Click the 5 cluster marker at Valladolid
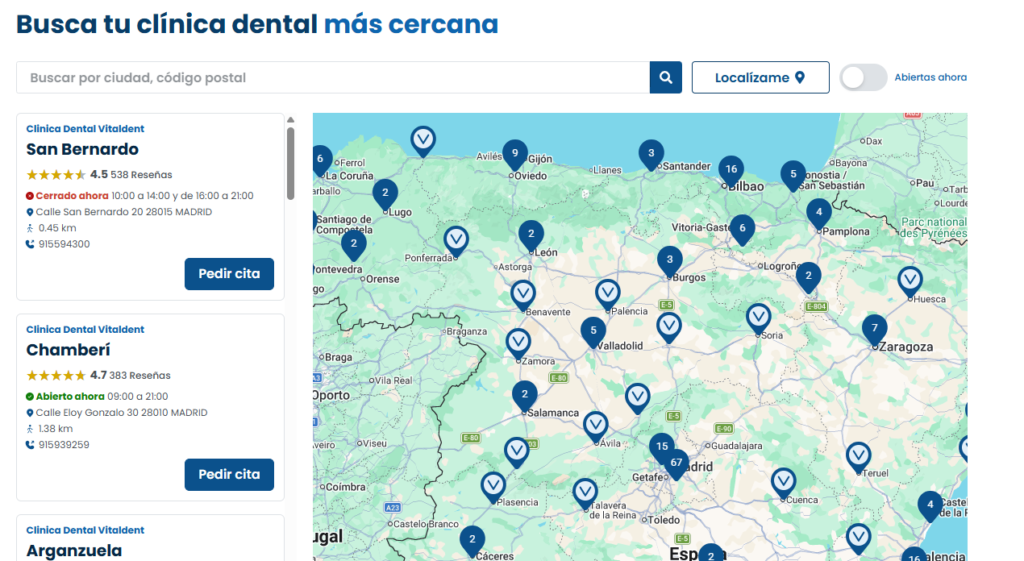The image size is (1024, 561). [593, 332]
